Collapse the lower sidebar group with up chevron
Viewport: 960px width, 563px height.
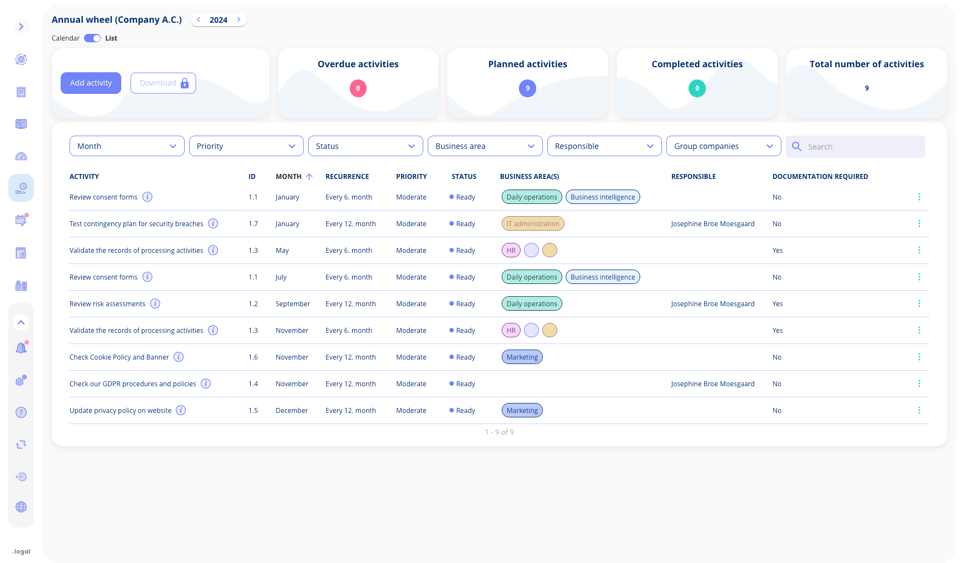(x=21, y=323)
